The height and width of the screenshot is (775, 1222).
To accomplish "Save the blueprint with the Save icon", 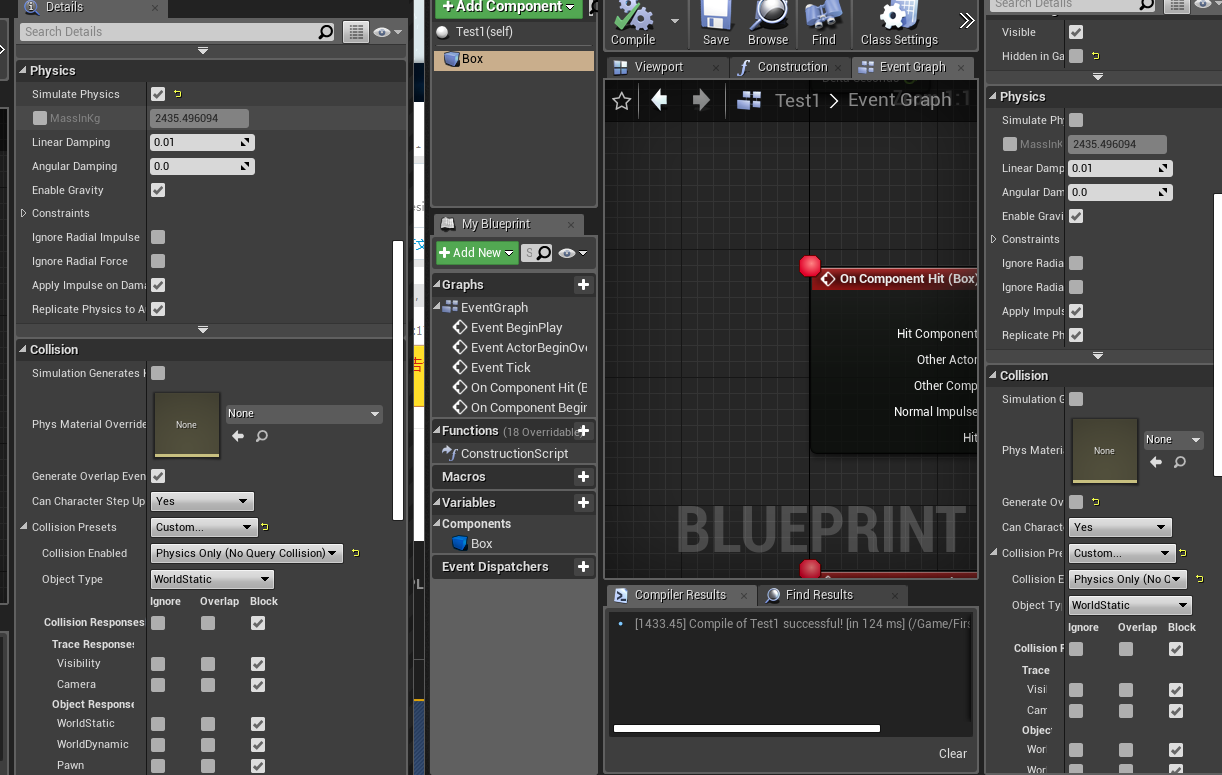I will pyautogui.click(x=715, y=24).
